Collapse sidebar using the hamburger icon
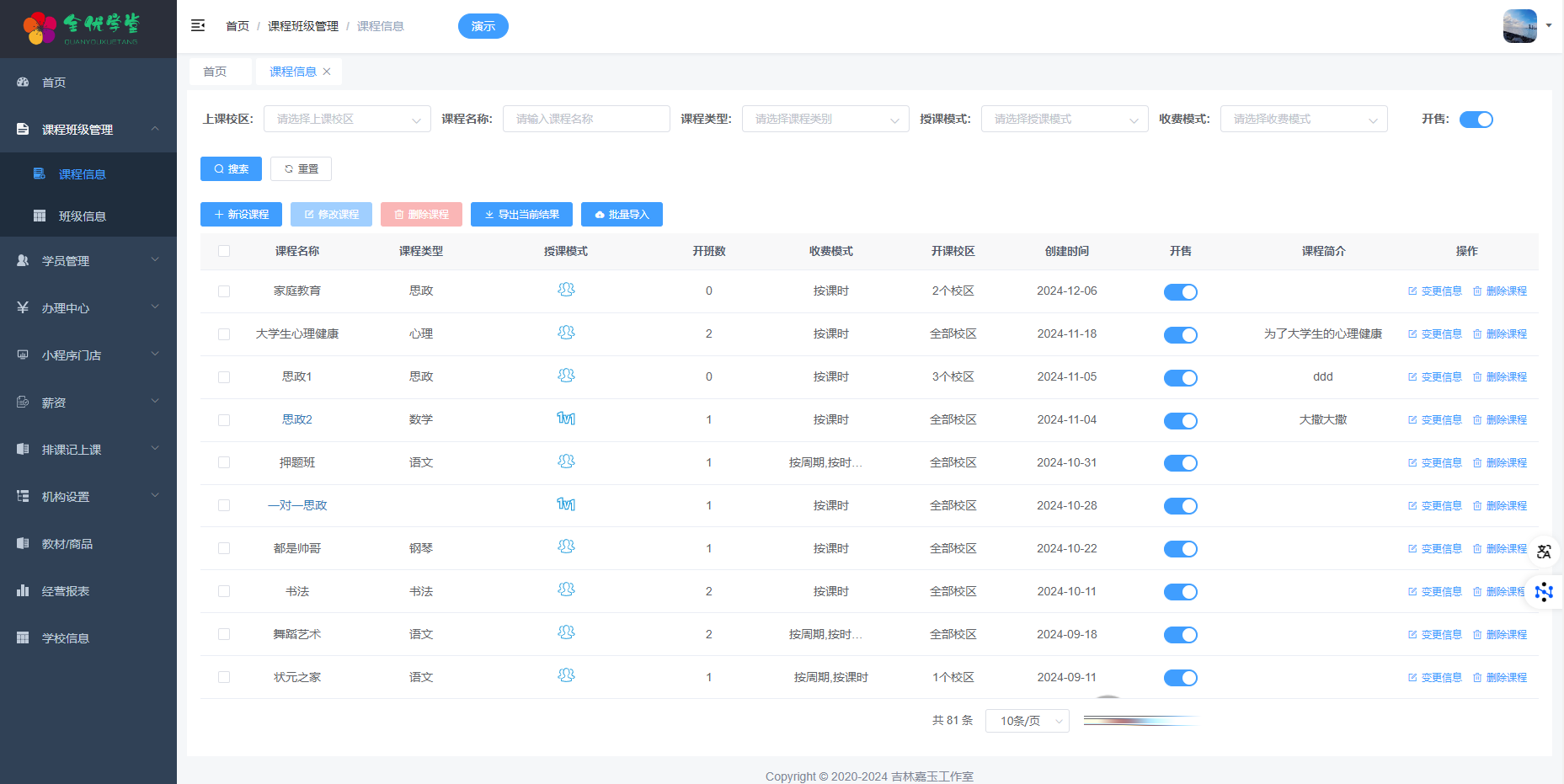The image size is (1564, 784). pyautogui.click(x=198, y=26)
